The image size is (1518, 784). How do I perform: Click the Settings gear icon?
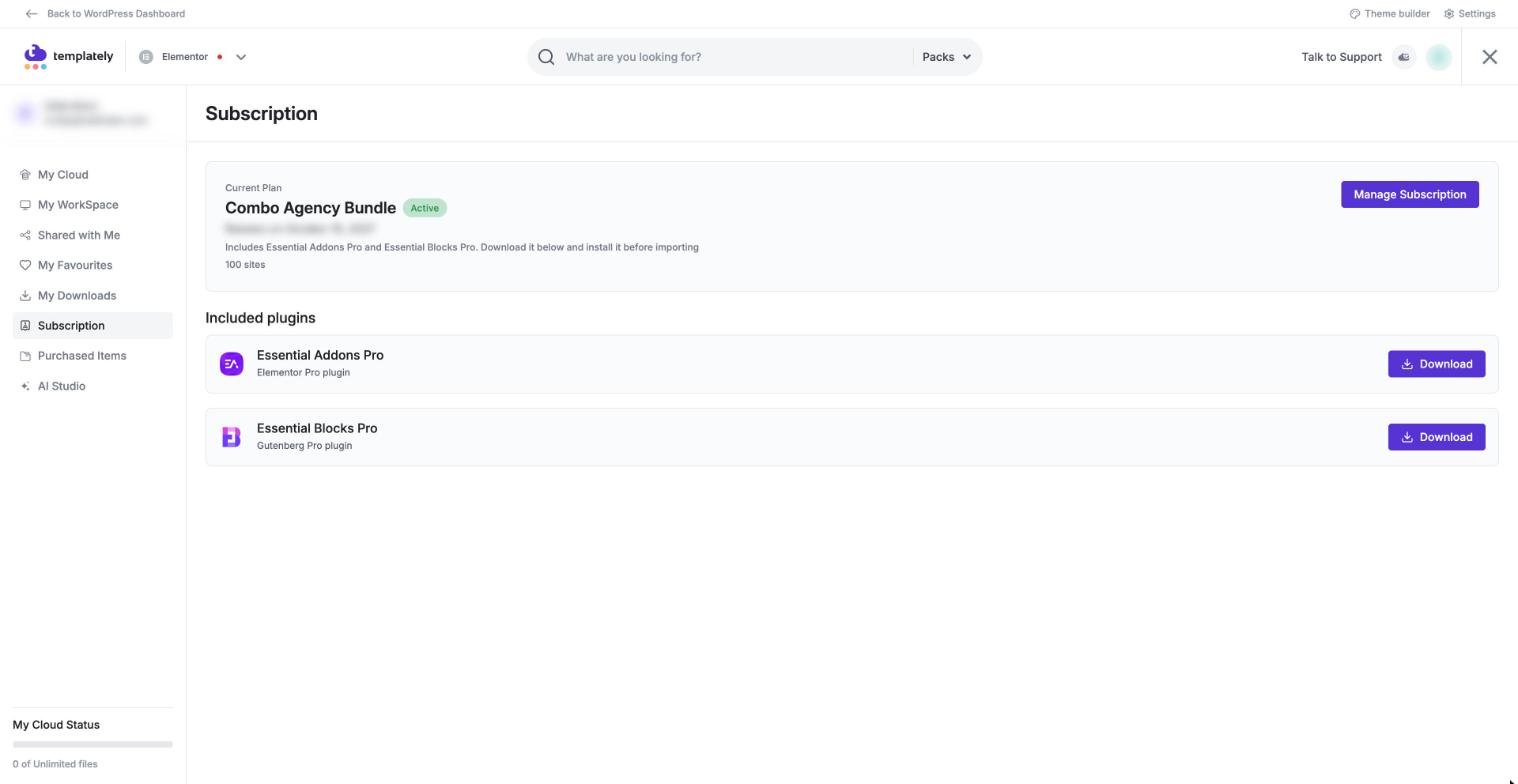[x=1449, y=14]
